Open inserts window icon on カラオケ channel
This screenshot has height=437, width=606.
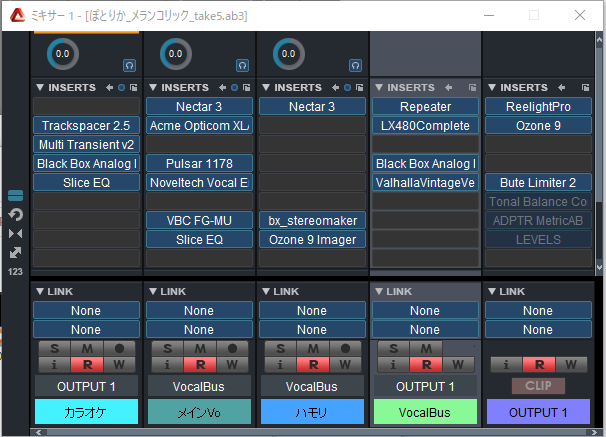click(133, 88)
